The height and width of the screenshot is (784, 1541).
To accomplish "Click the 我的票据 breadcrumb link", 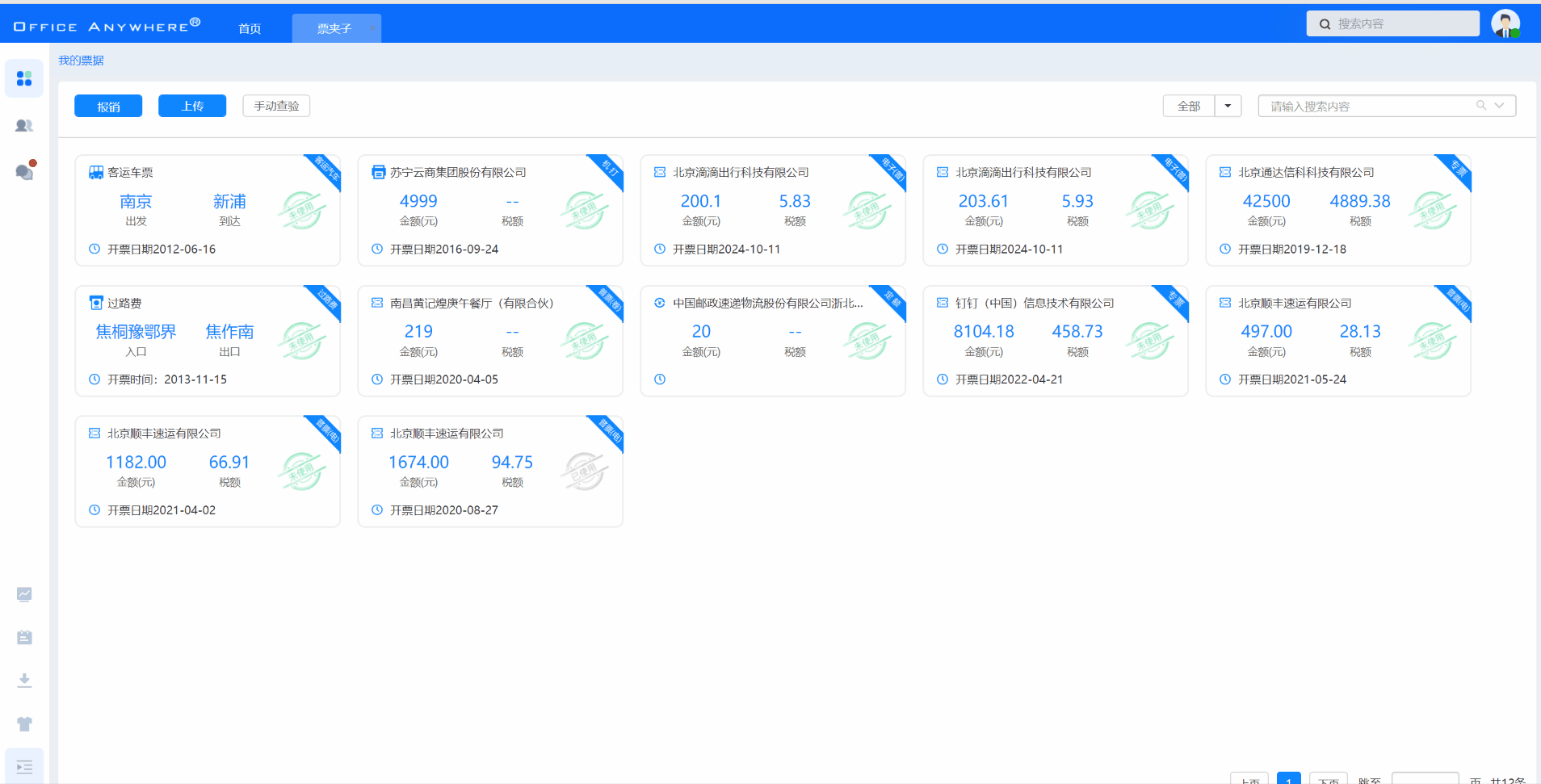I will [x=81, y=61].
